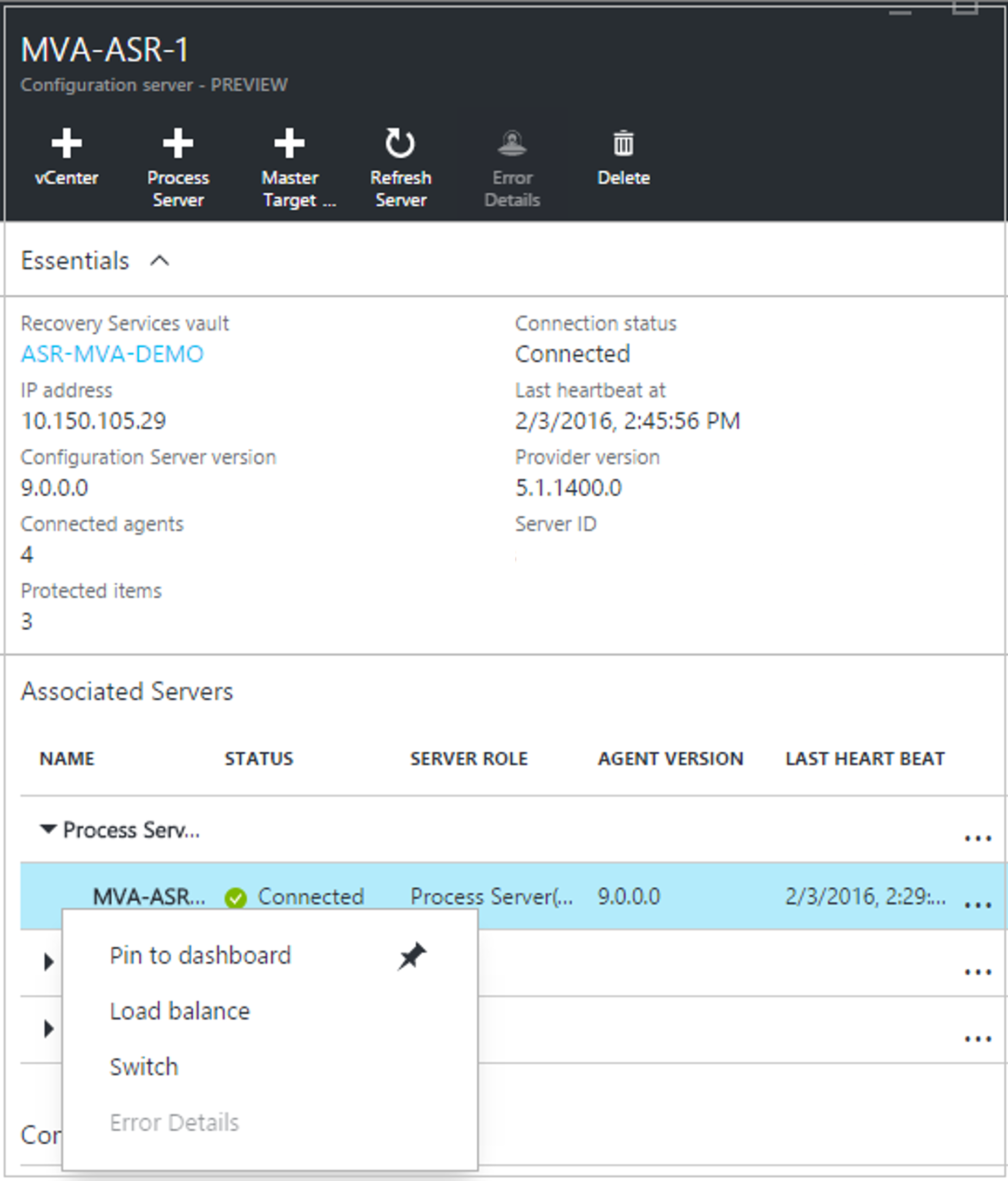The image size is (1008, 1181).
Task: Choose Load balance in the context menu
Action: tap(180, 1010)
